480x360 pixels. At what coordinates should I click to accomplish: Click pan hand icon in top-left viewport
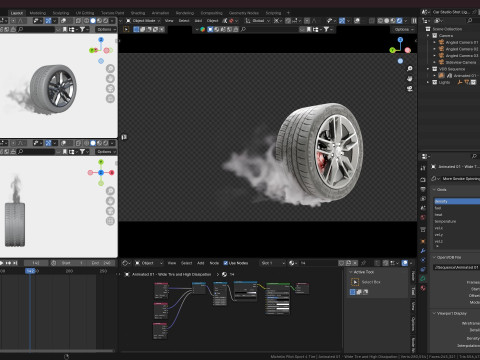110,79
